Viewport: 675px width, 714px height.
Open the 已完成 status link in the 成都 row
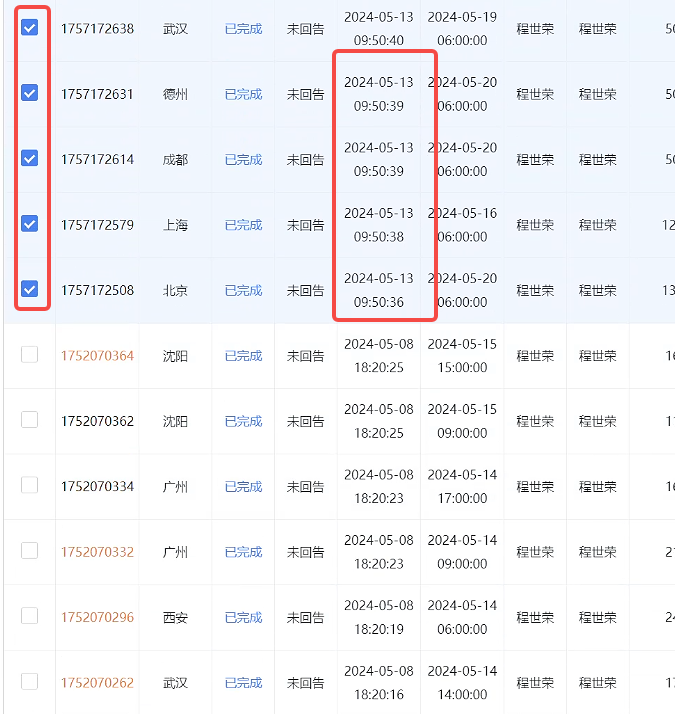point(244,160)
